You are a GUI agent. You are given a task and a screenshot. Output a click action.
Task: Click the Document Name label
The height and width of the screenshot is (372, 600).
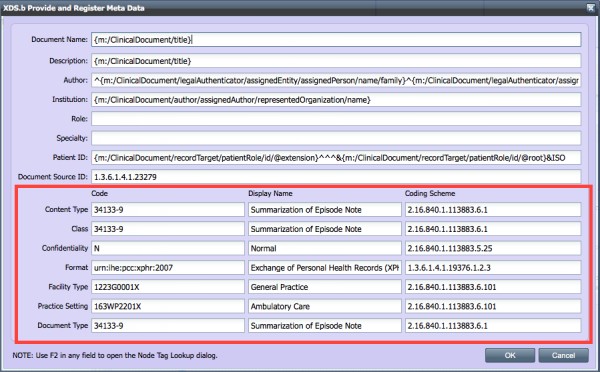(59, 39)
